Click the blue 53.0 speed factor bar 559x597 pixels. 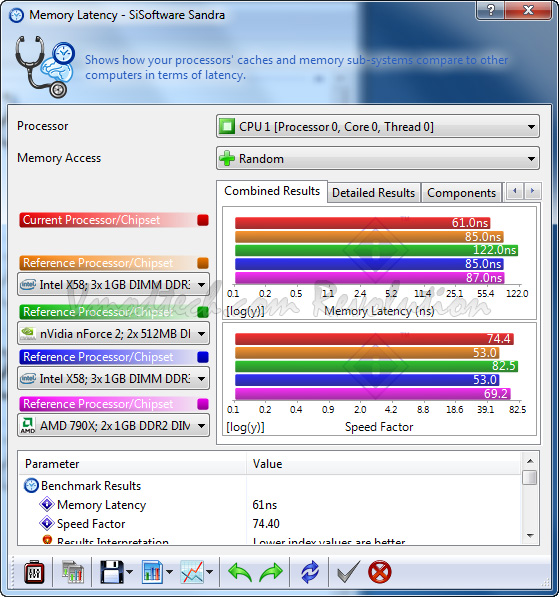pos(367,380)
